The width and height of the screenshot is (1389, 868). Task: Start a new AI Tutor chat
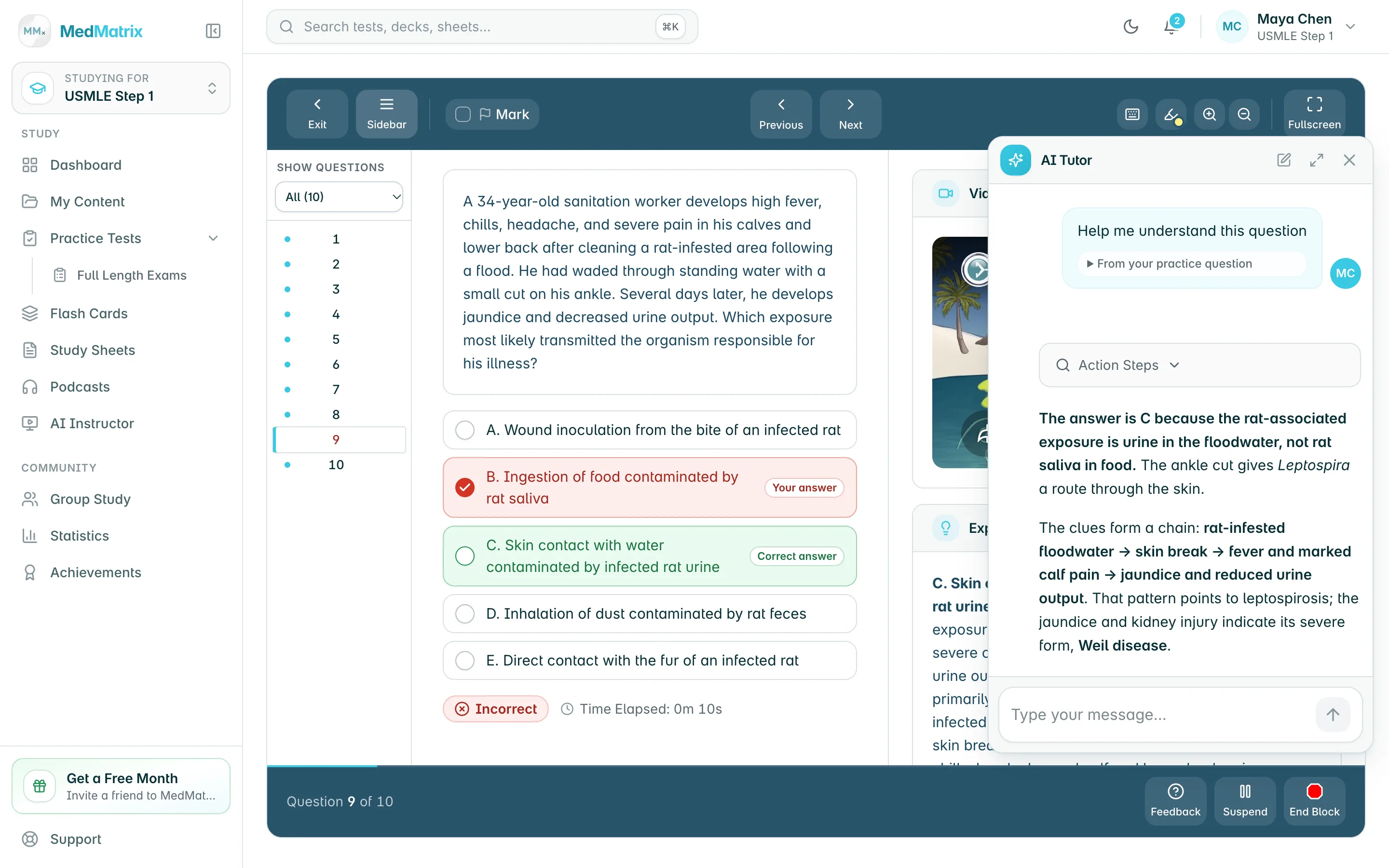(1284, 160)
